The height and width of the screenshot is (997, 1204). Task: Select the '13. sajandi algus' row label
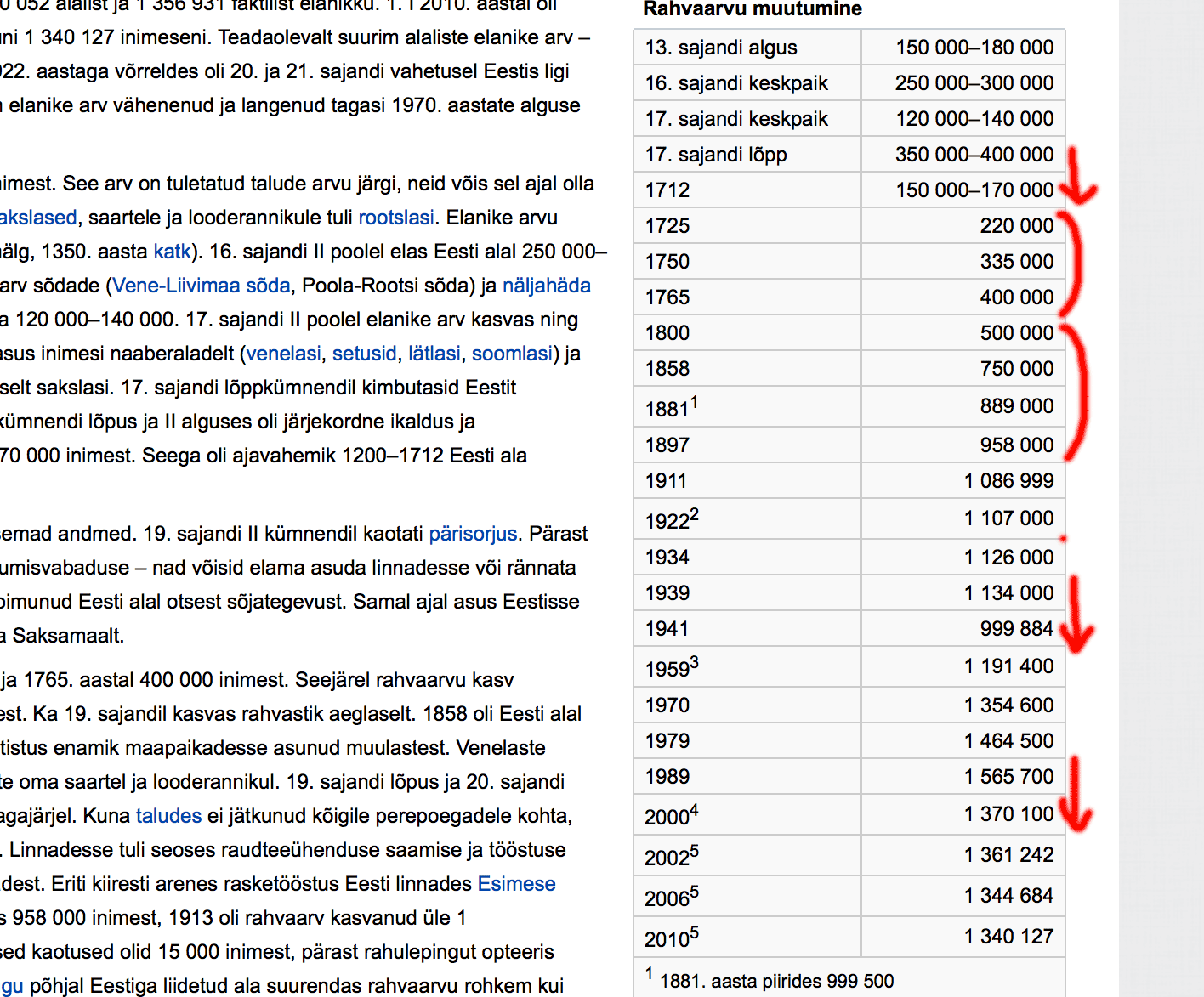click(x=721, y=48)
